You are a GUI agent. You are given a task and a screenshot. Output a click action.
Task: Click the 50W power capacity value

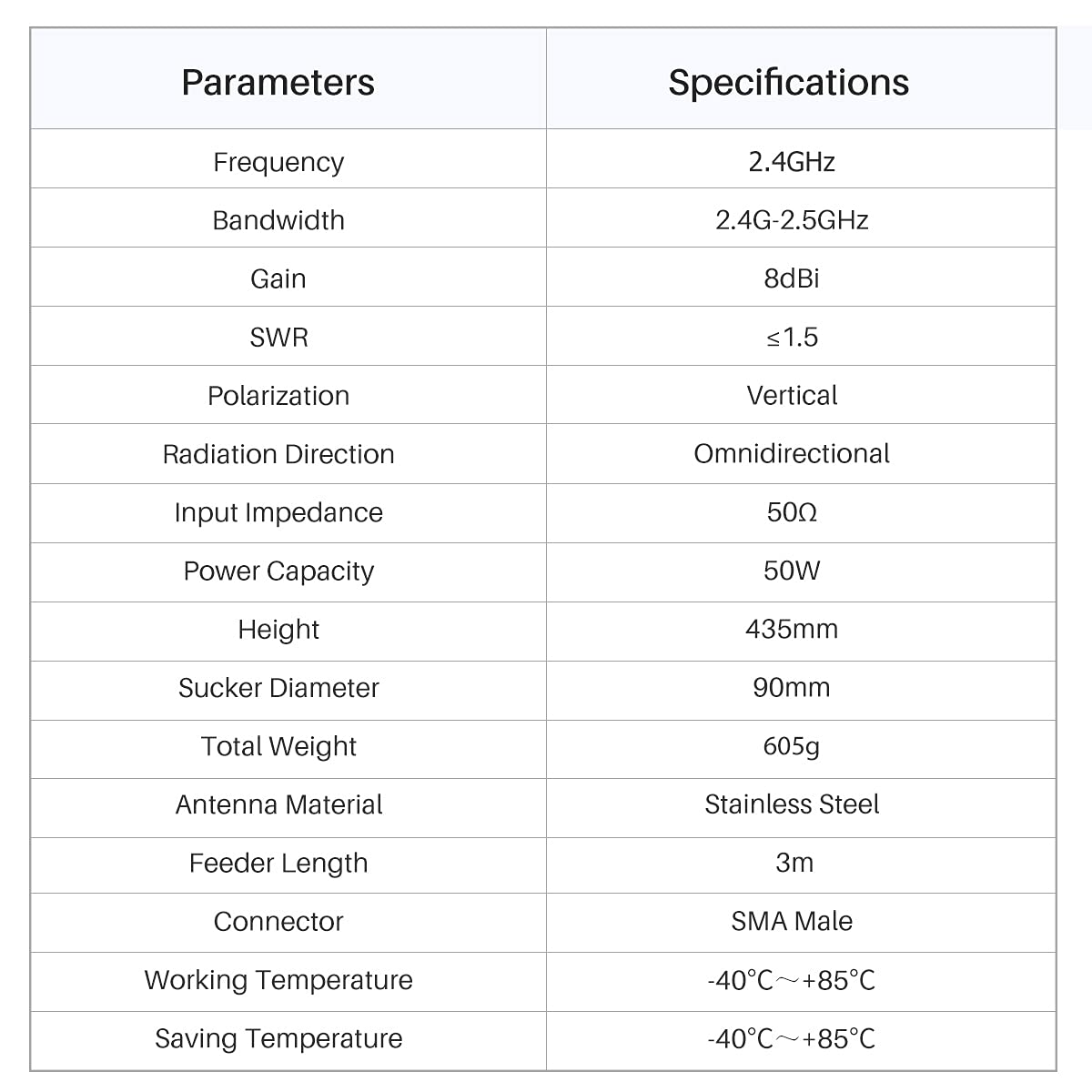[x=792, y=571]
